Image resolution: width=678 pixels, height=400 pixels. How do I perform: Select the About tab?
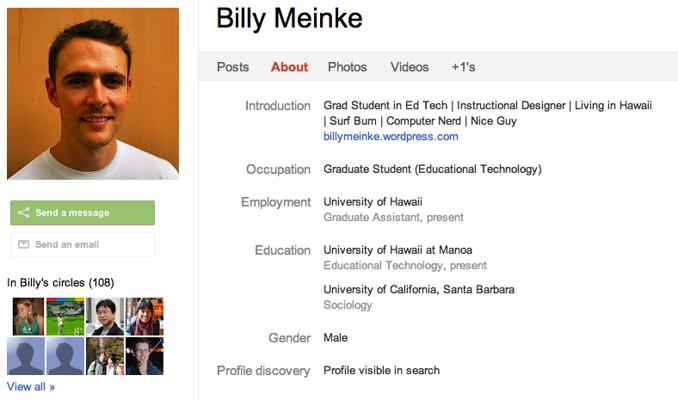tap(289, 67)
